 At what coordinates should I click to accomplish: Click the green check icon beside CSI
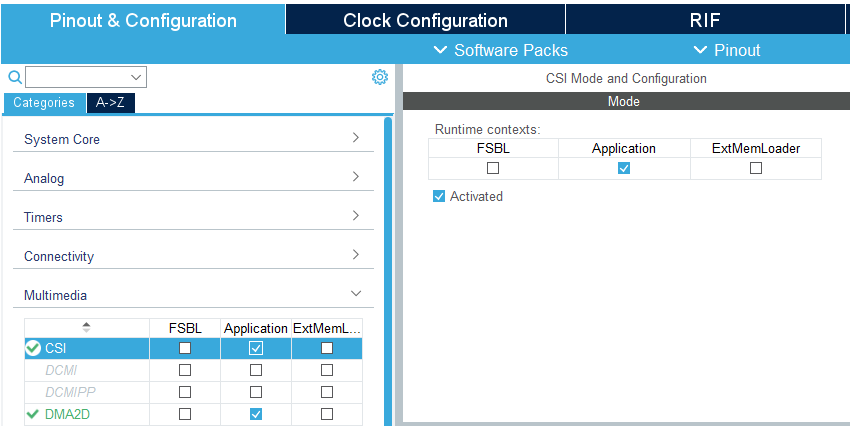pos(33,348)
